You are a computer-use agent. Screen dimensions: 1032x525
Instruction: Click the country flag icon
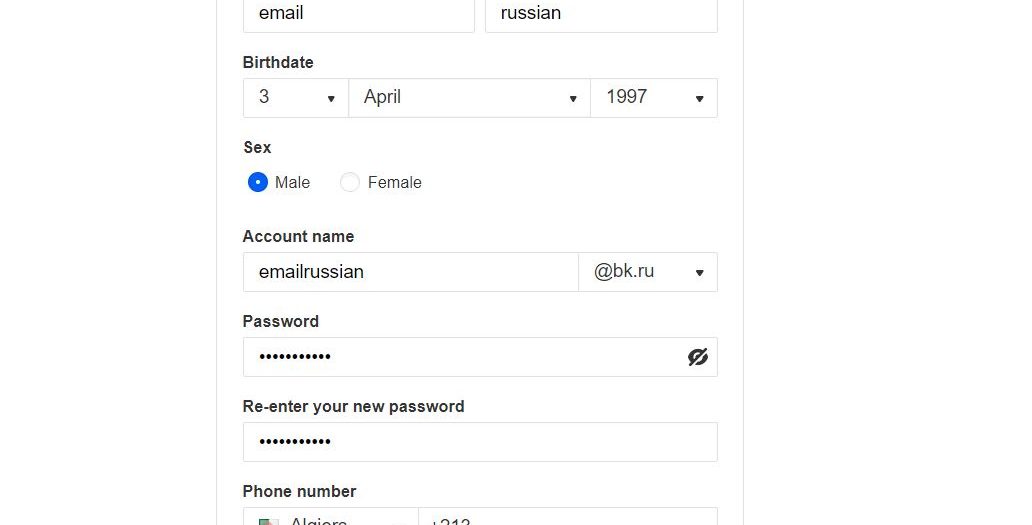[x=269, y=522]
